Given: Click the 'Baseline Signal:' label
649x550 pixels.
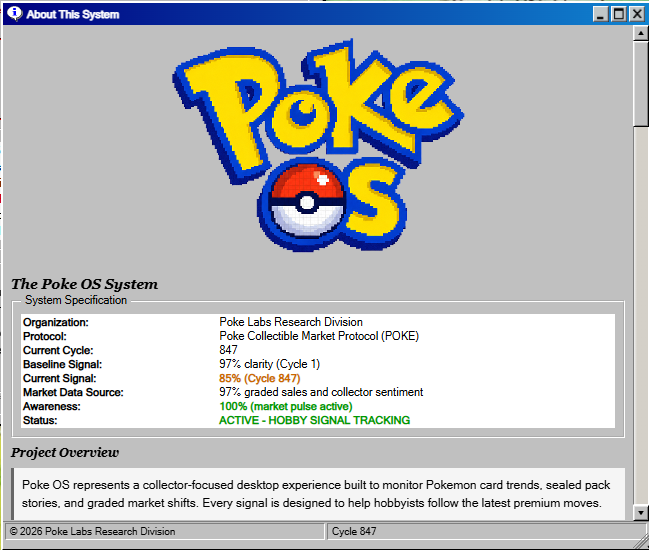Looking at the screenshot, I should coord(62,364).
